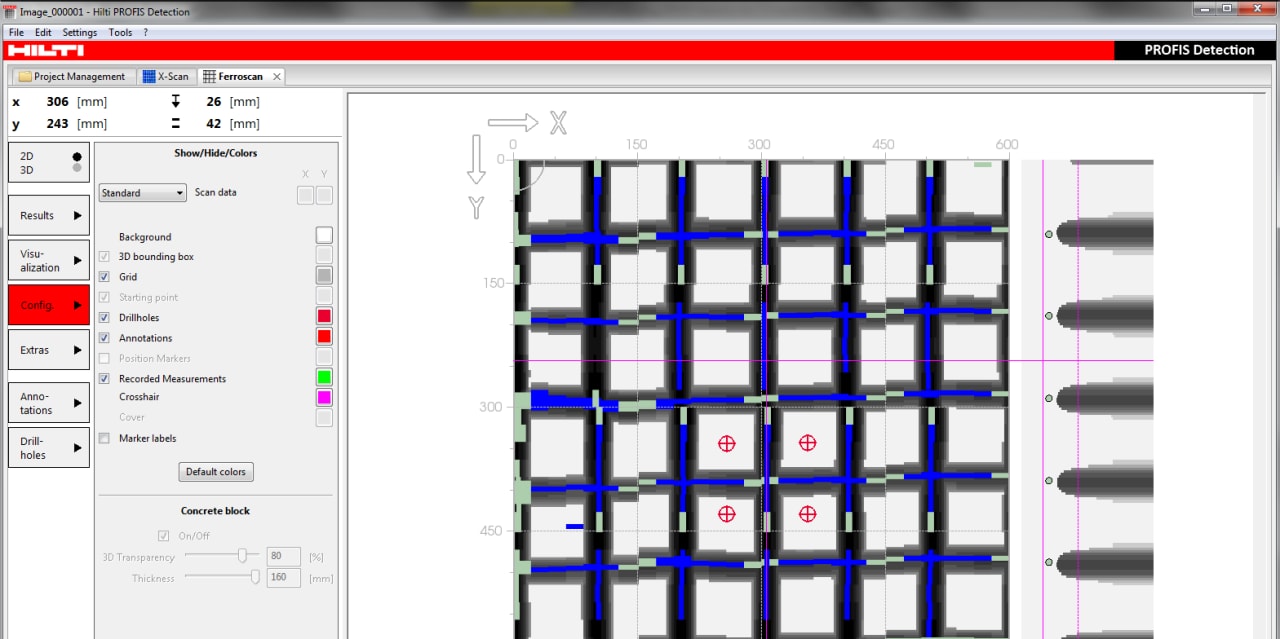This screenshot has height=639, width=1280.
Task: Switch to the X-Scan tab
Action: coord(166,76)
